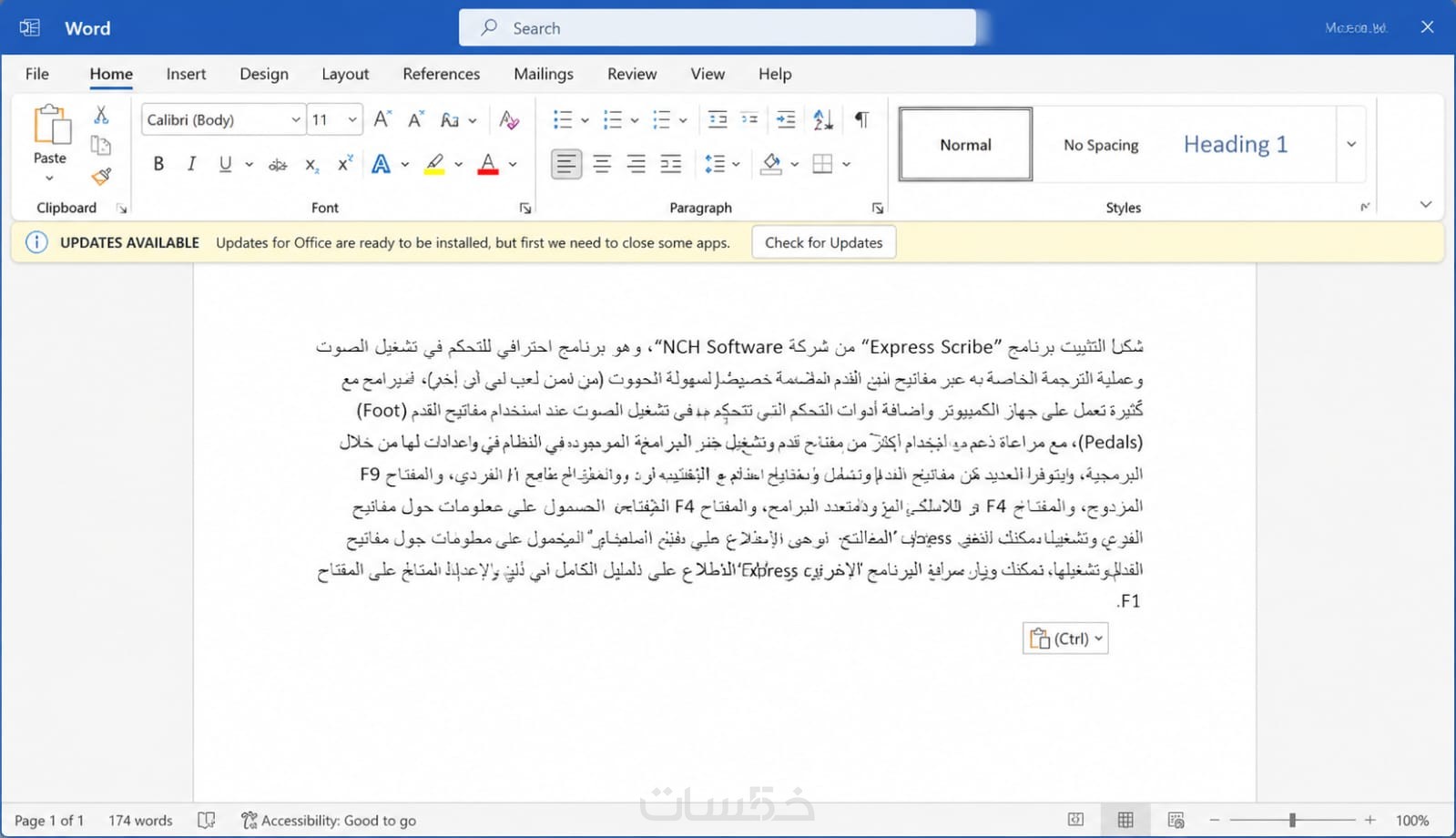Click the info icon in updates bar

click(36, 242)
